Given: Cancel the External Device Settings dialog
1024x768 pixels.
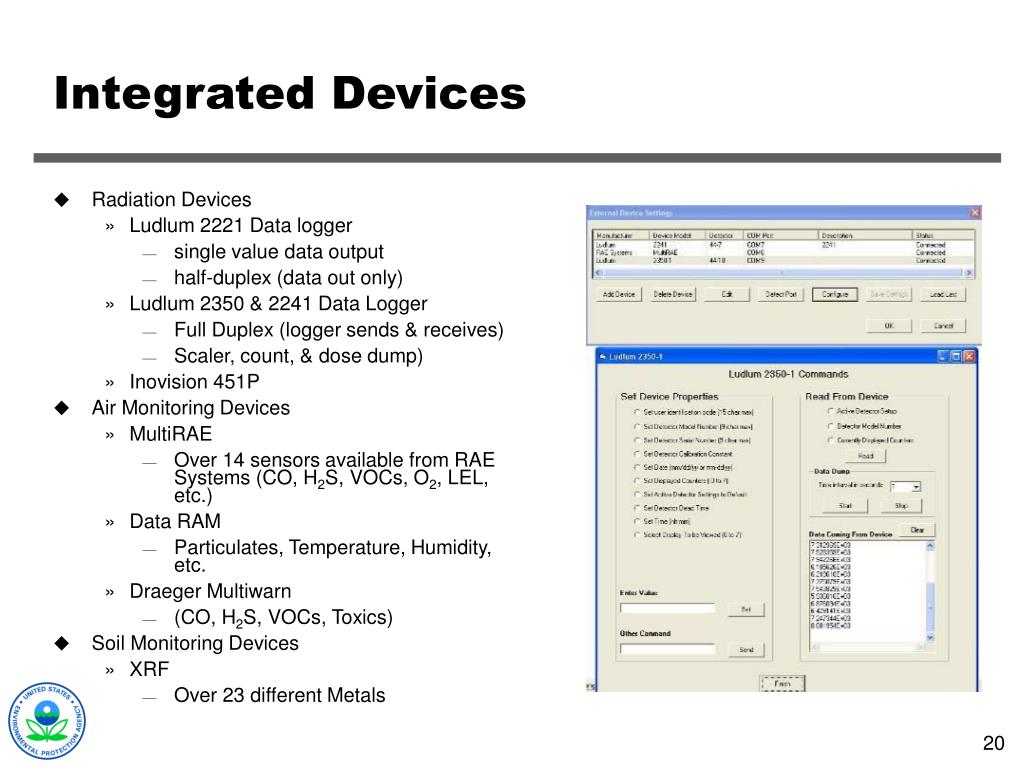Looking at the screenshot, I should [943, 325].
